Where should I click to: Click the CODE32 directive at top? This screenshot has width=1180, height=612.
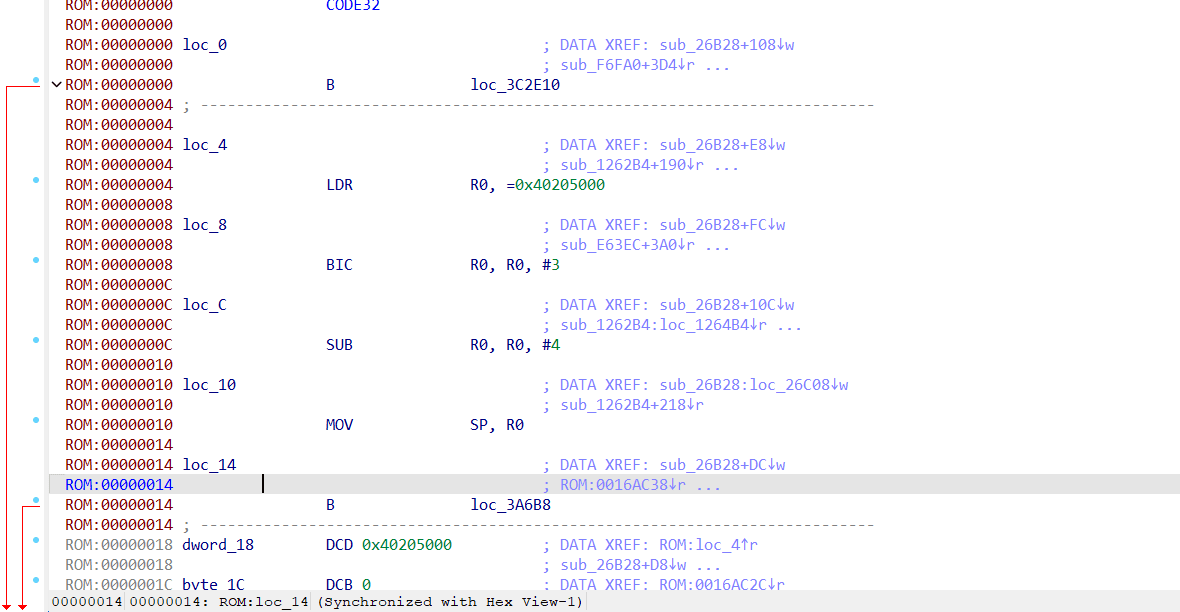353,6
